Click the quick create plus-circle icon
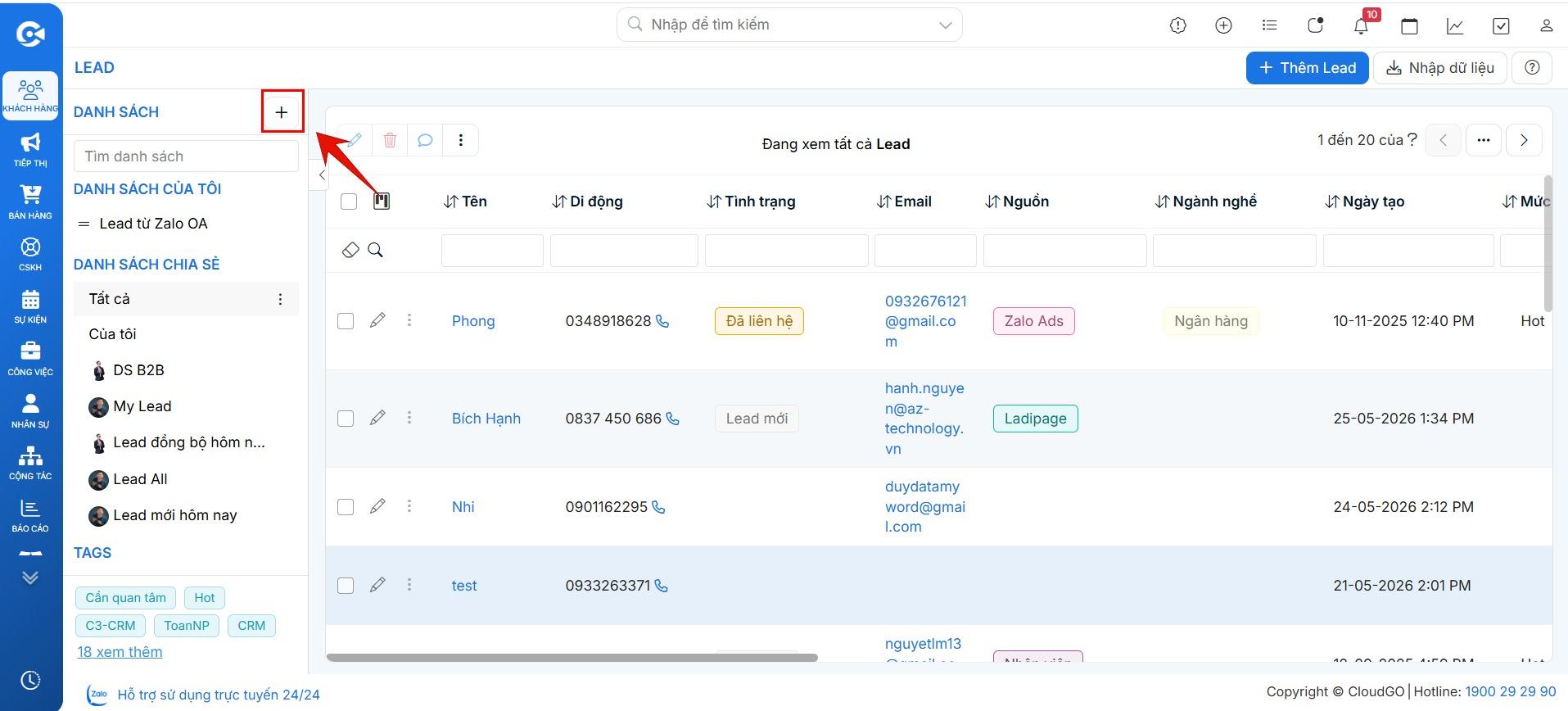Screen dimensions: 1568x711 [x=1223, y=25]
